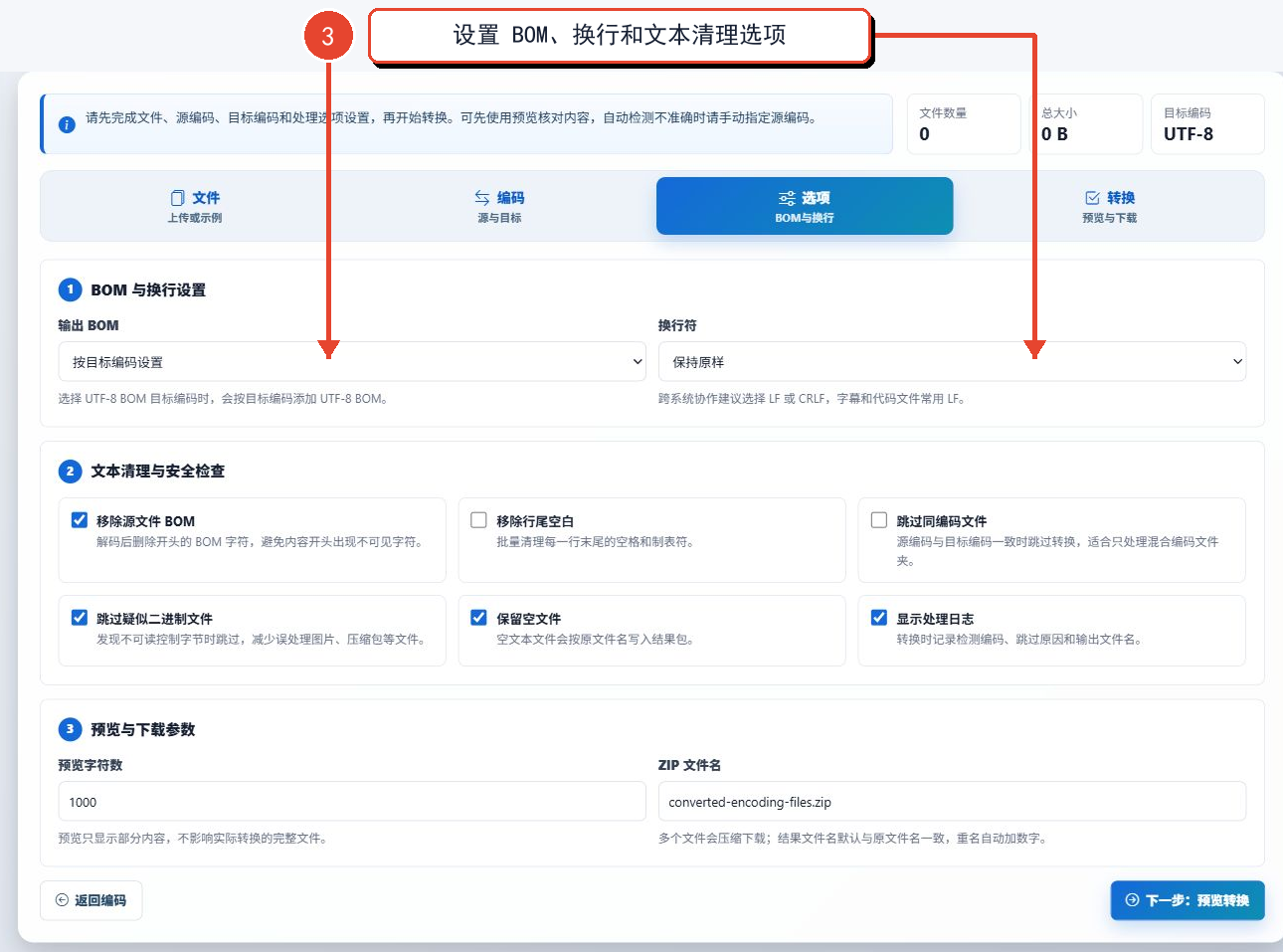Click hint 预览只显示部分内容

[x=193, y=839]
